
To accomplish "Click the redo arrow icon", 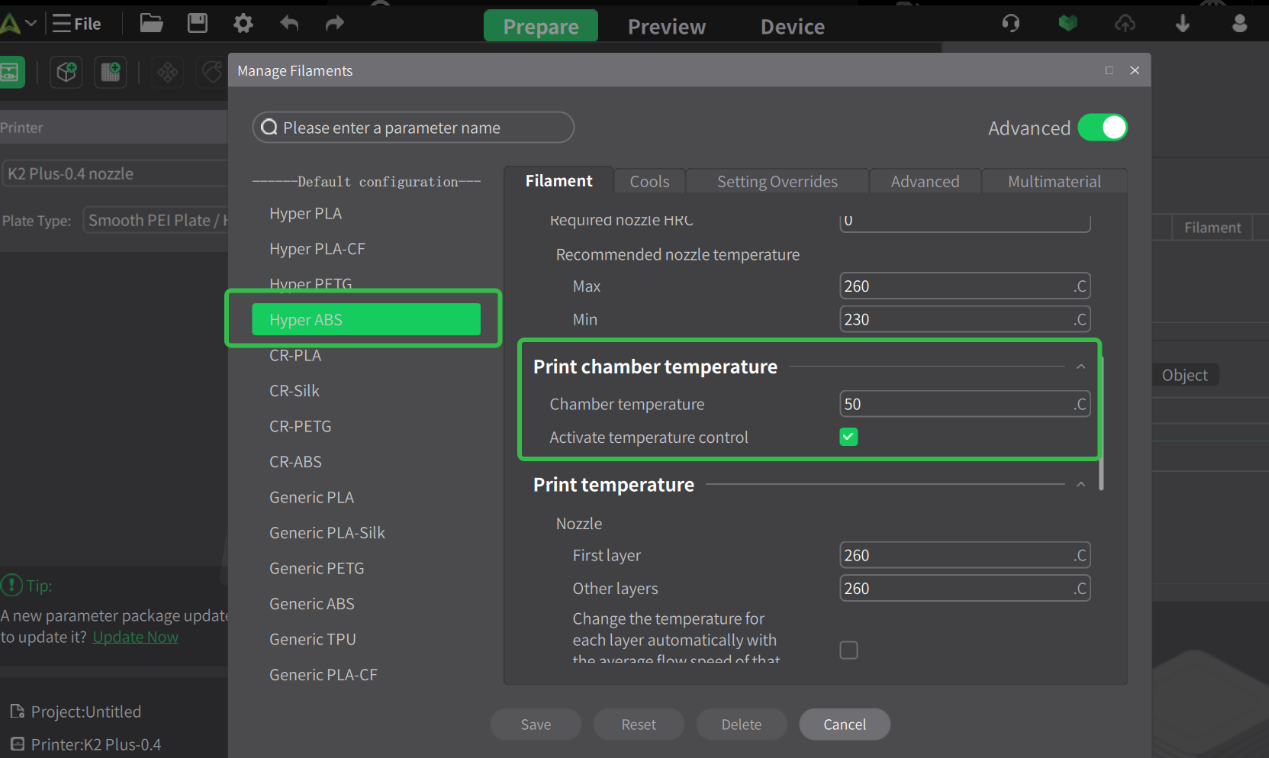I will [335, 23].
